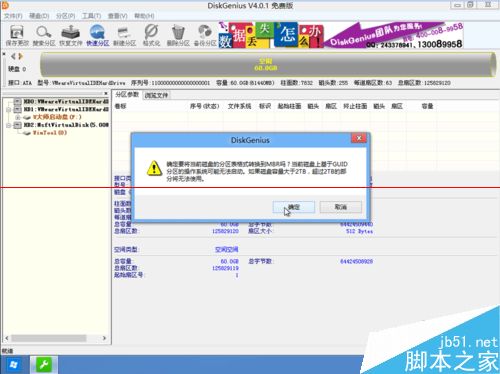This screenshot has height=374, width=500.
Task: Open the Help (帮助) menu
Action: point(144,16)
